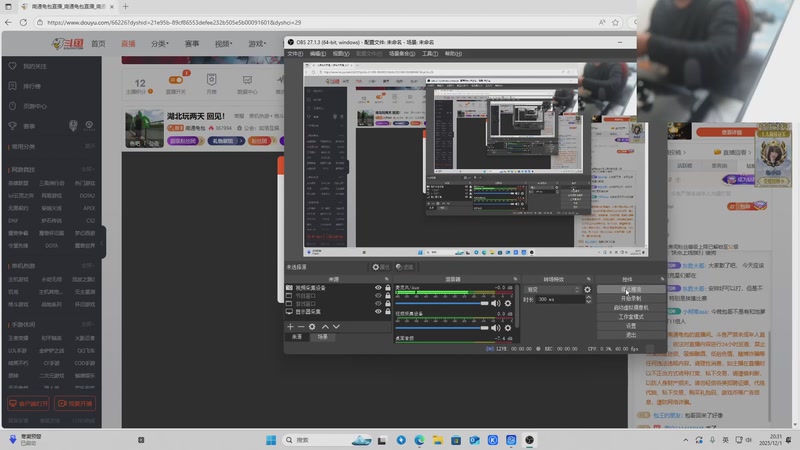Click the OBS icon on Windows taskbar
Image resolution: width=800 pixels, height=450 pixels.
click(x=530, y=440)
